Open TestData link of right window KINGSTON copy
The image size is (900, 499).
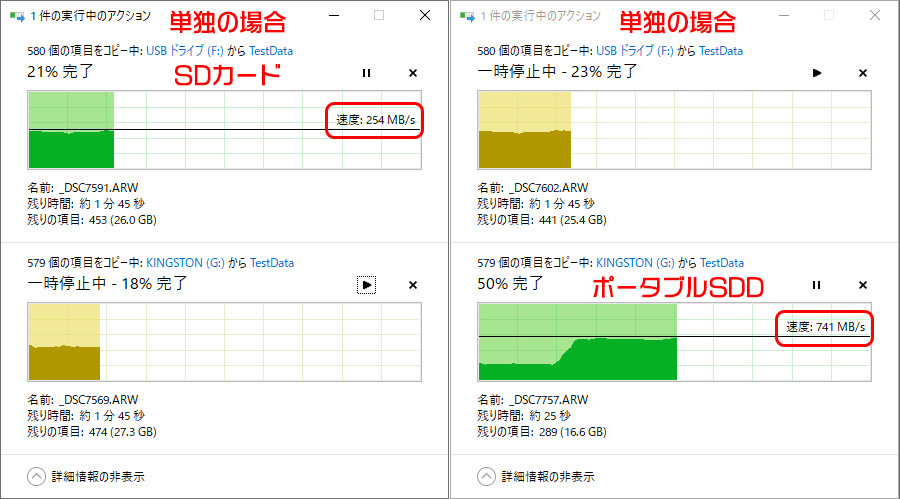point(722,262)
